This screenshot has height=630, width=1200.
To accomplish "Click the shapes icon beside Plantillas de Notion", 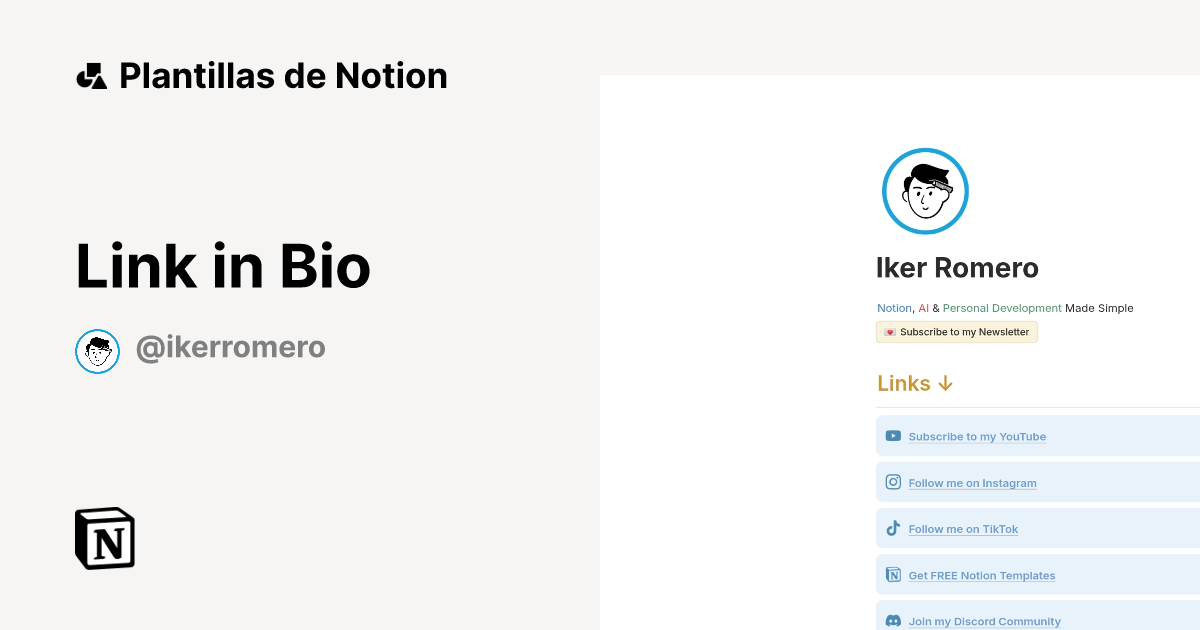I will [x=92, y=76].
